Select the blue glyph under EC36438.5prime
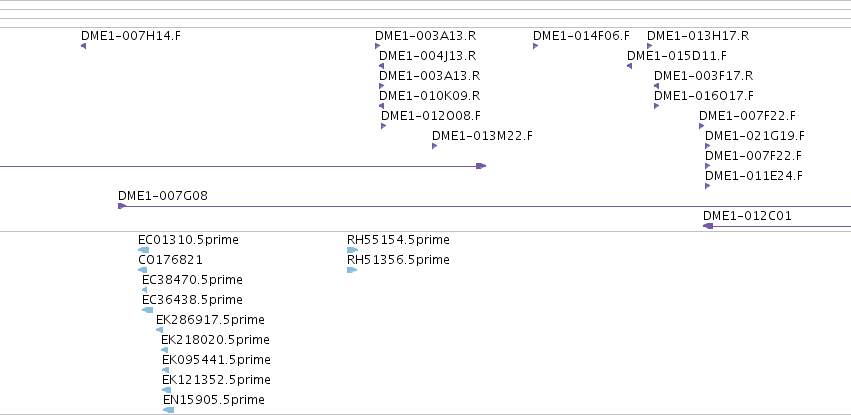The image size is (851, 415). [x=148, y=310]
